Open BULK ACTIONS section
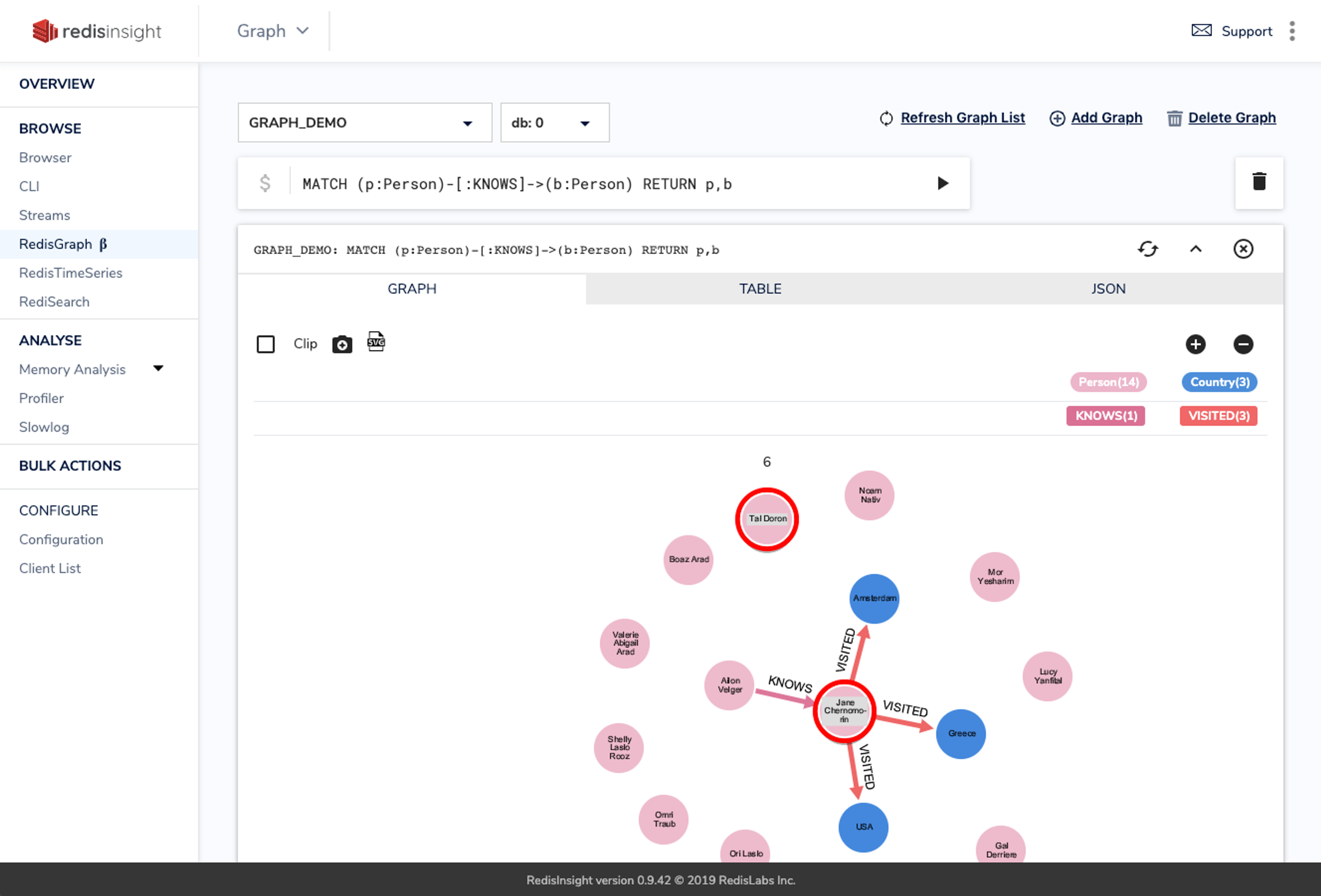The image size is (1321, 896). point(70,466)
